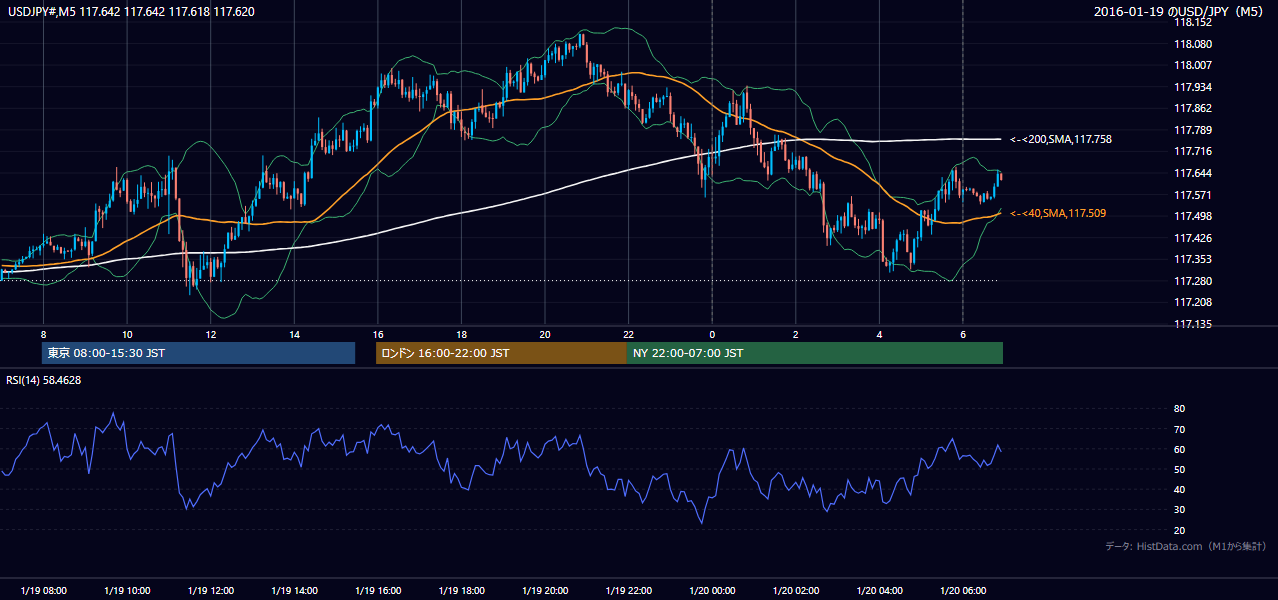
Task: Select the 40 SMA 117.509 label
Action: 1058,213
